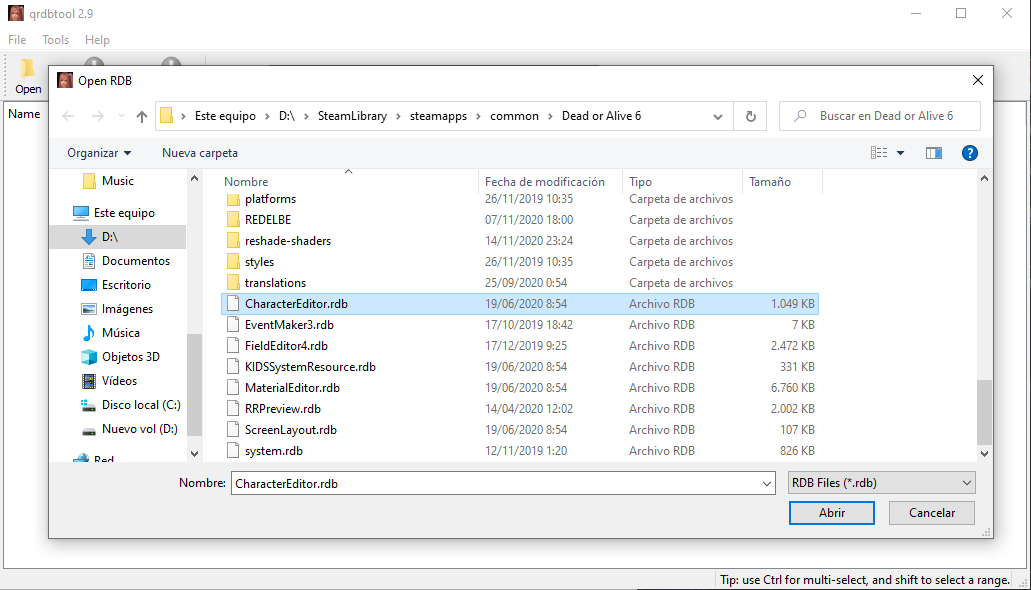
Task: Click the Name column header in qrdbtool
Action: (24, 114)
